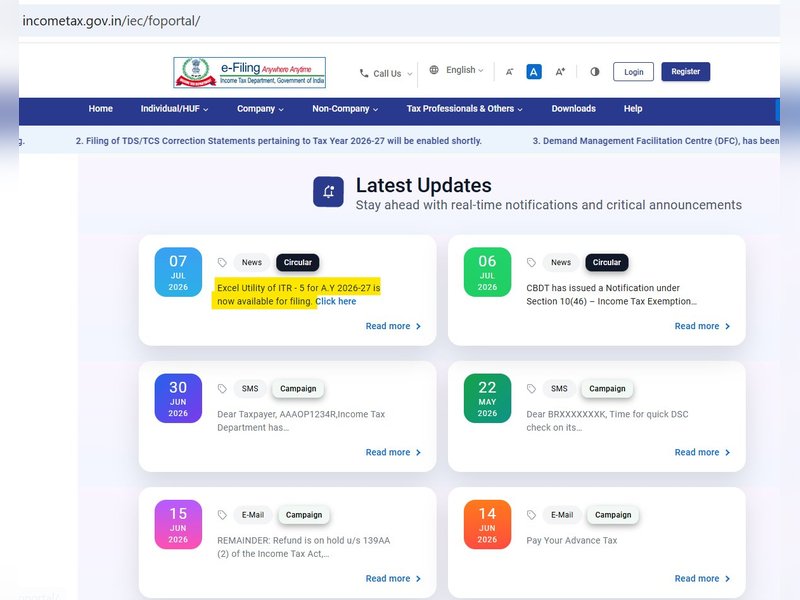Screen dimensions: 800x600
Task: Click the SMS tag on the 30 Jun card
Action: coord(250,389)
